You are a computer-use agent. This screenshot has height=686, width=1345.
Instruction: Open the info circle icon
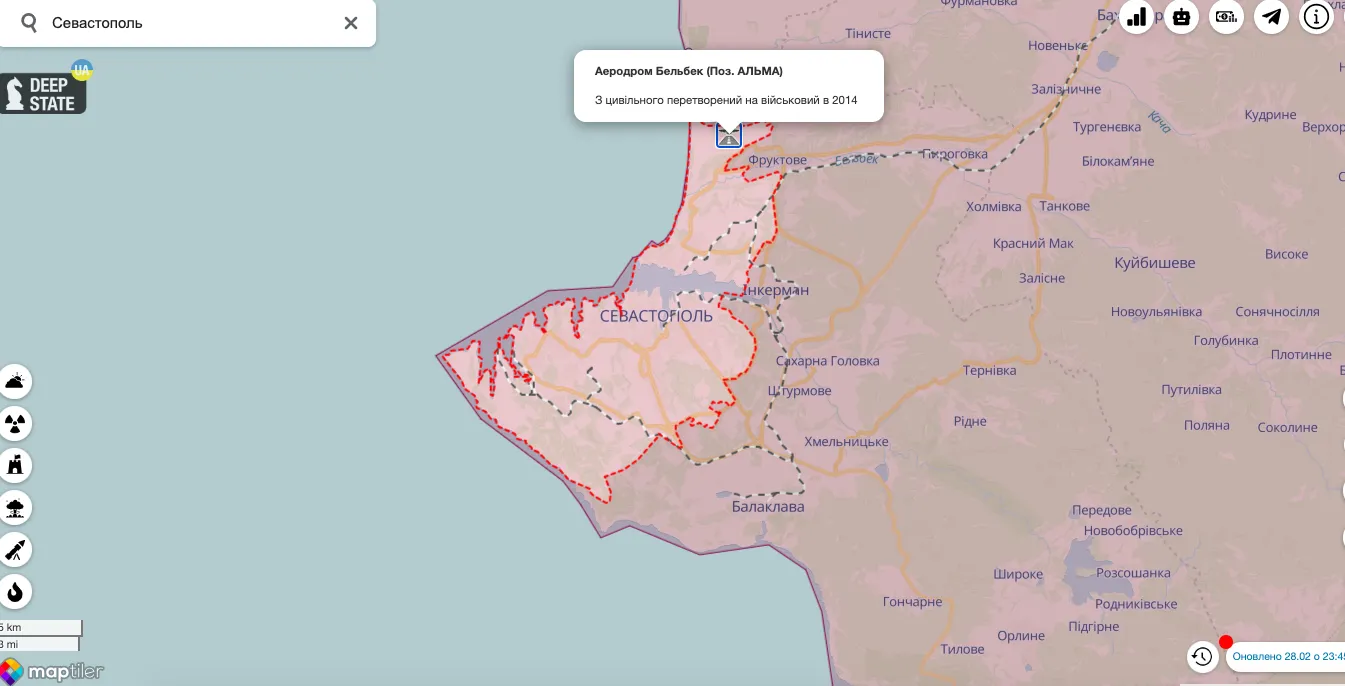1317,17
